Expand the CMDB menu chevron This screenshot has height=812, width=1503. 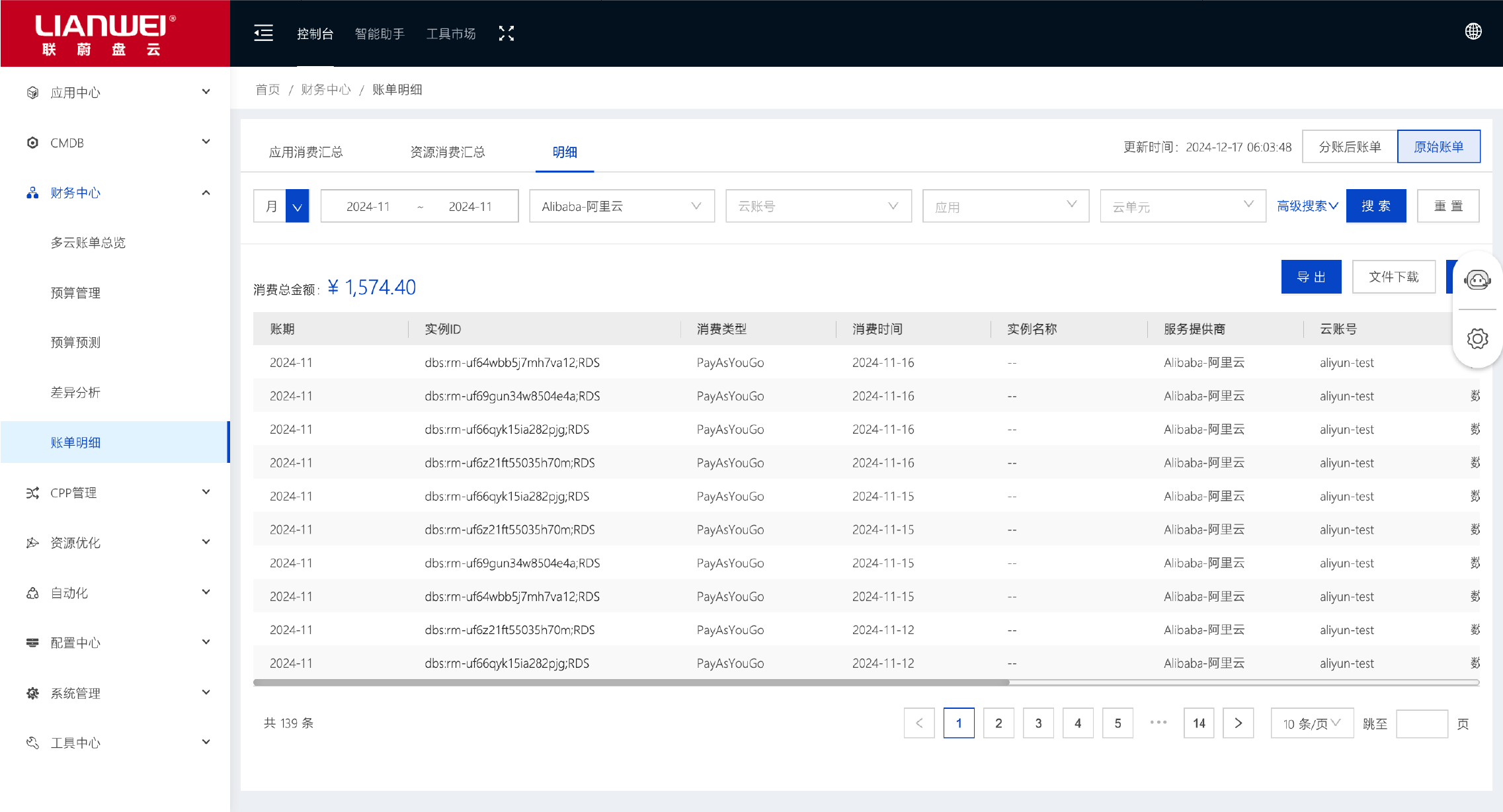coord(206,142)
